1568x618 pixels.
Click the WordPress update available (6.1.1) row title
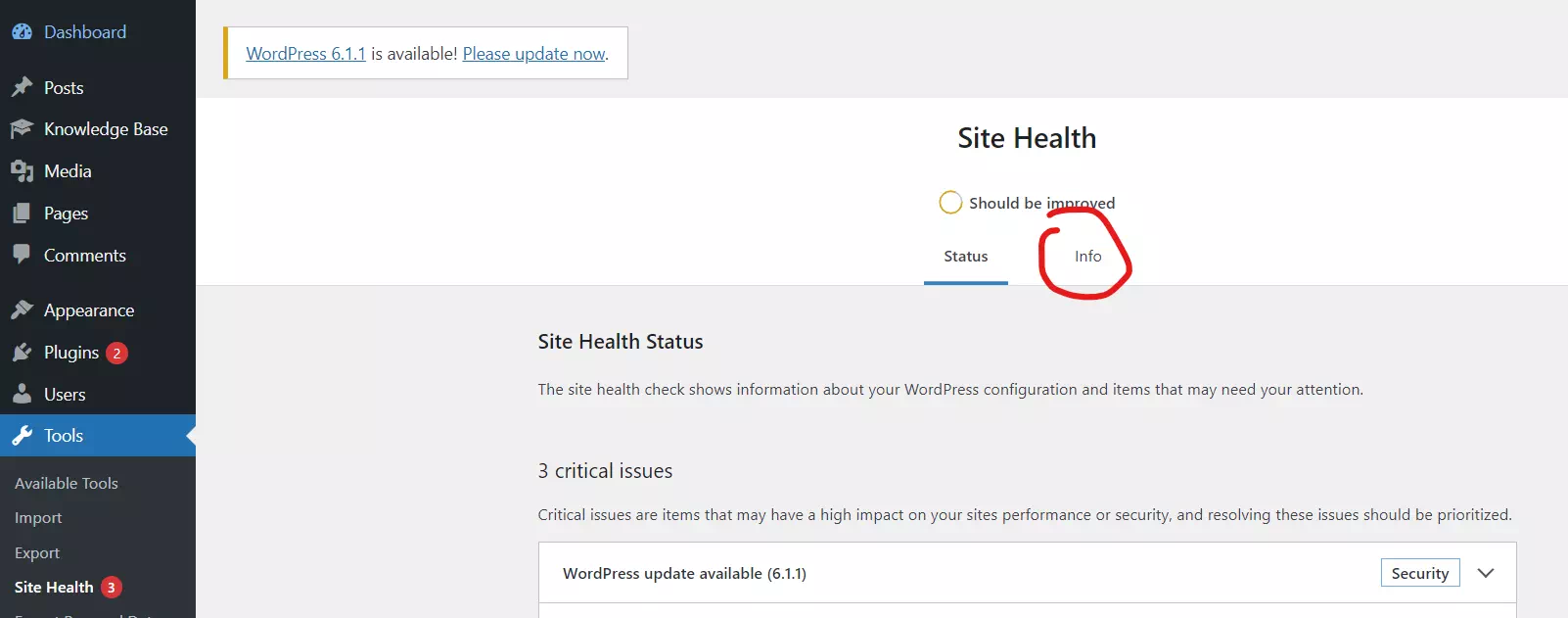coord(684,574)
